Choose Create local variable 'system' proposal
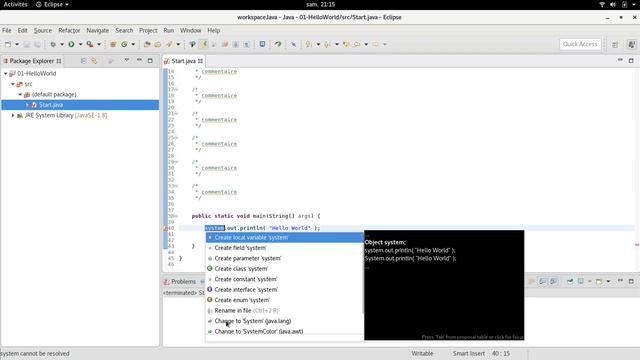The height and width of the screenshot is (360, 640). pyautogui.click(x=284, y=238)
